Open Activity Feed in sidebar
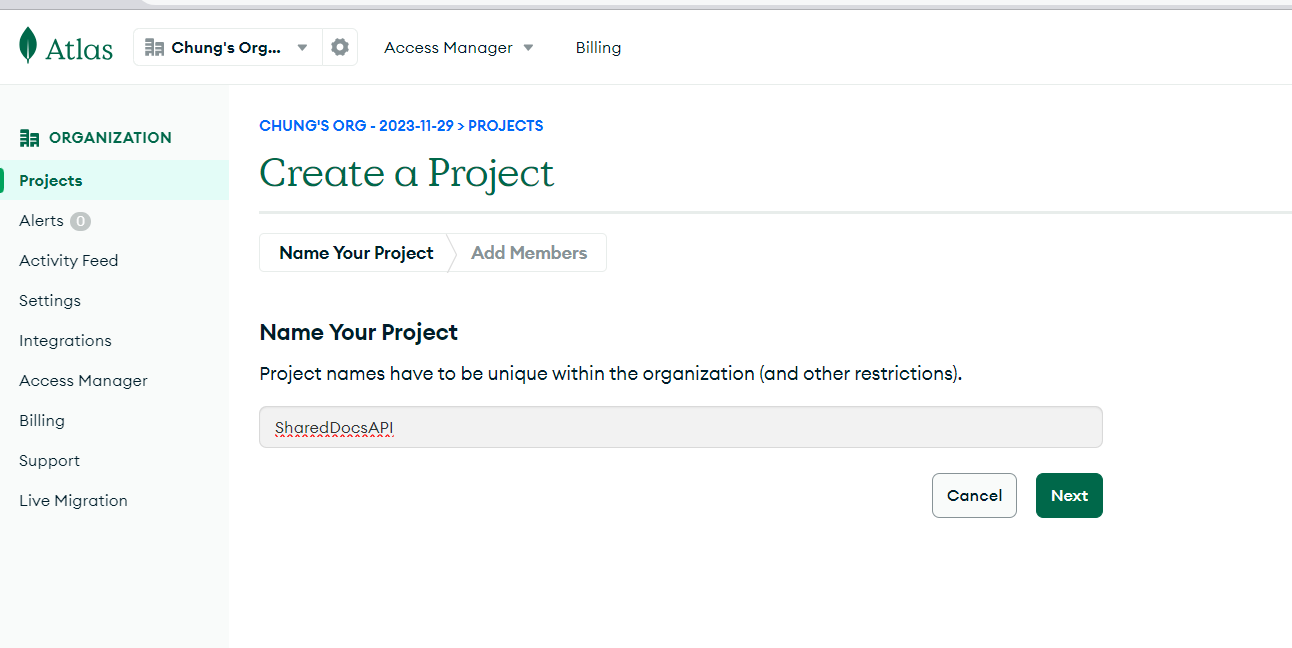The height and width of the screenshot is (648, 1292). pyautogui.click(x=69, y=260)
